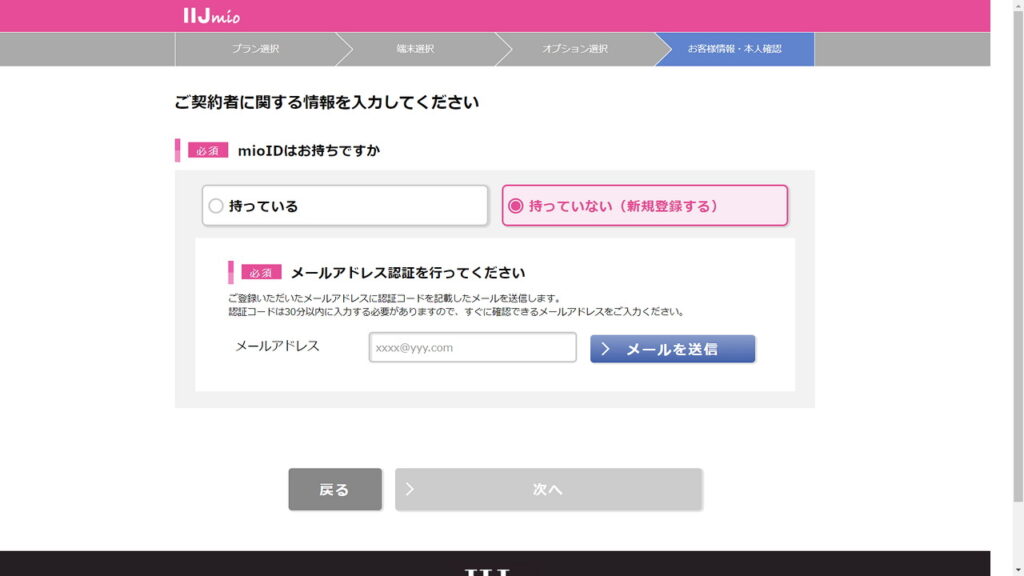Go to the 端末選択 step
Viewport: 1024px width, 576px height.
(414, 49)
